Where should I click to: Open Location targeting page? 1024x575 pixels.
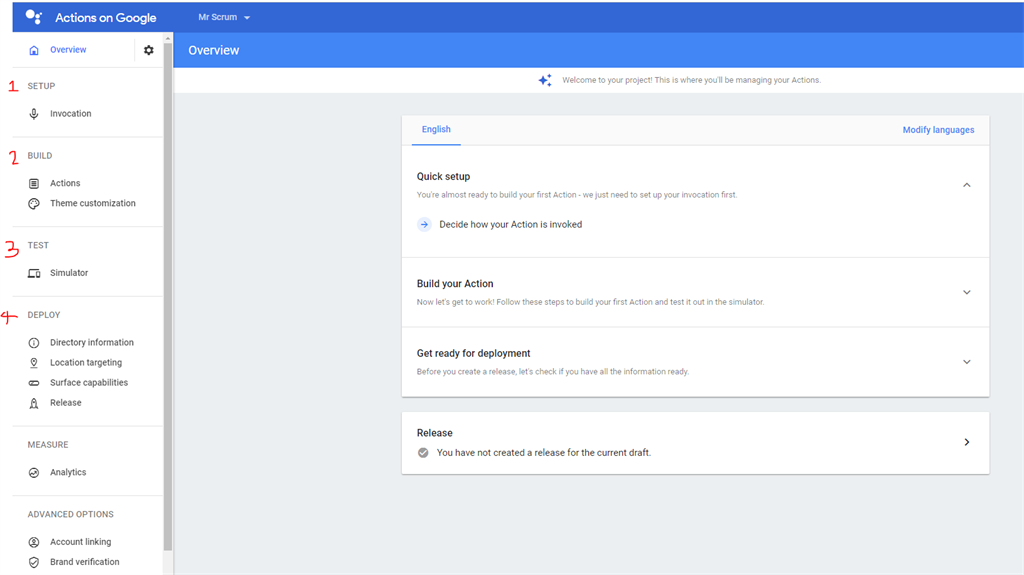[86, 363]
